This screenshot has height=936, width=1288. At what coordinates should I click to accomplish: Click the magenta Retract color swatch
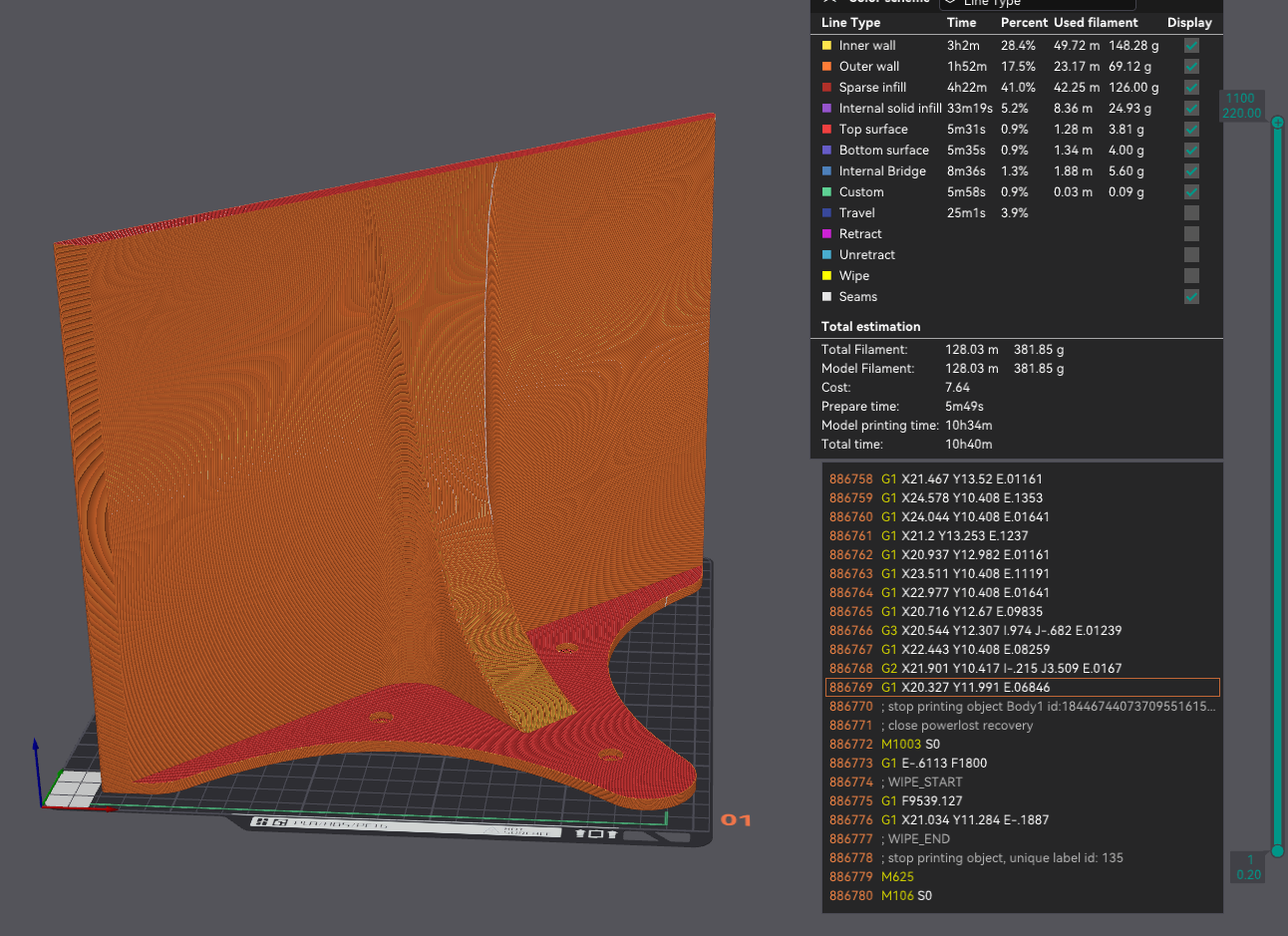coord(826,233)
